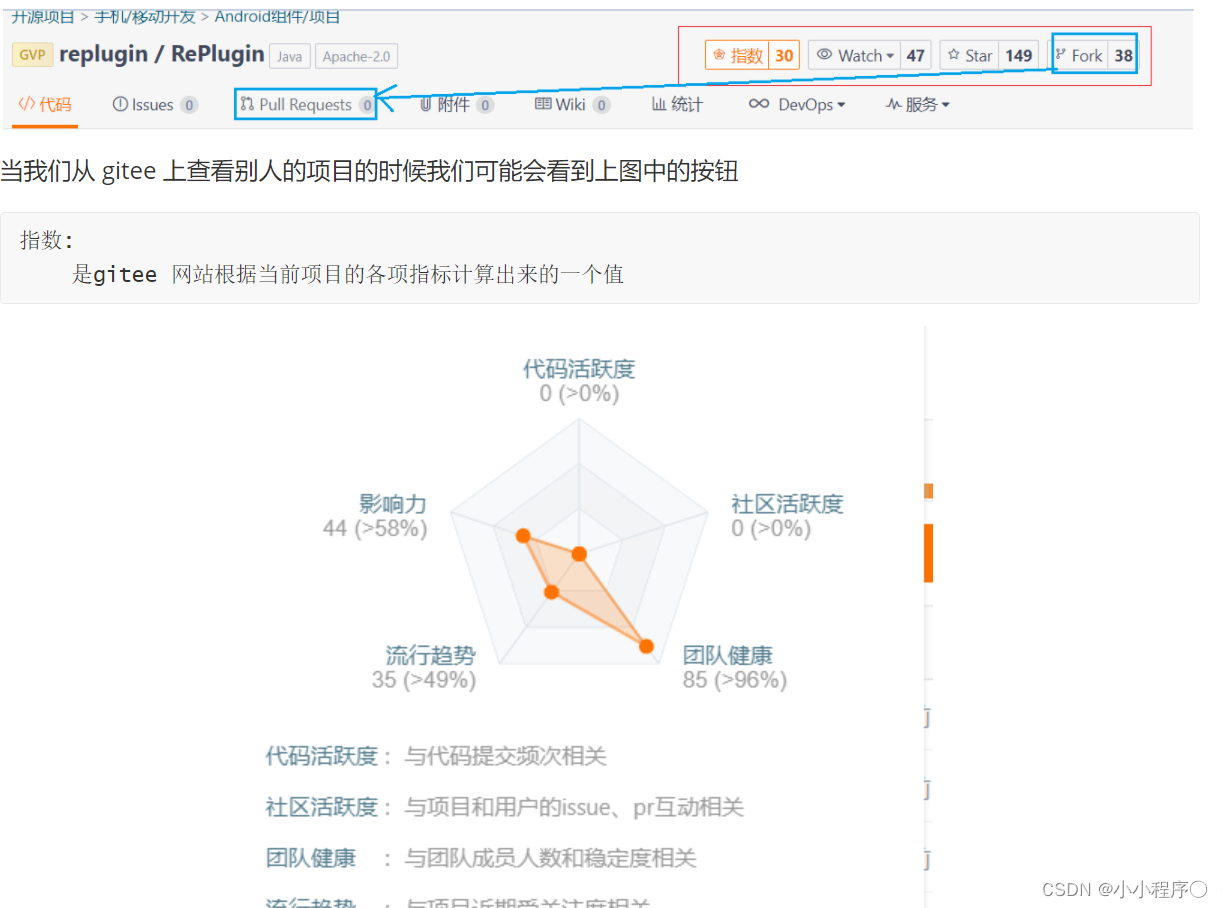Click the Wiki count badge 0
The width and height of the screenshot is (1223, 908).
tap(601, 105)
